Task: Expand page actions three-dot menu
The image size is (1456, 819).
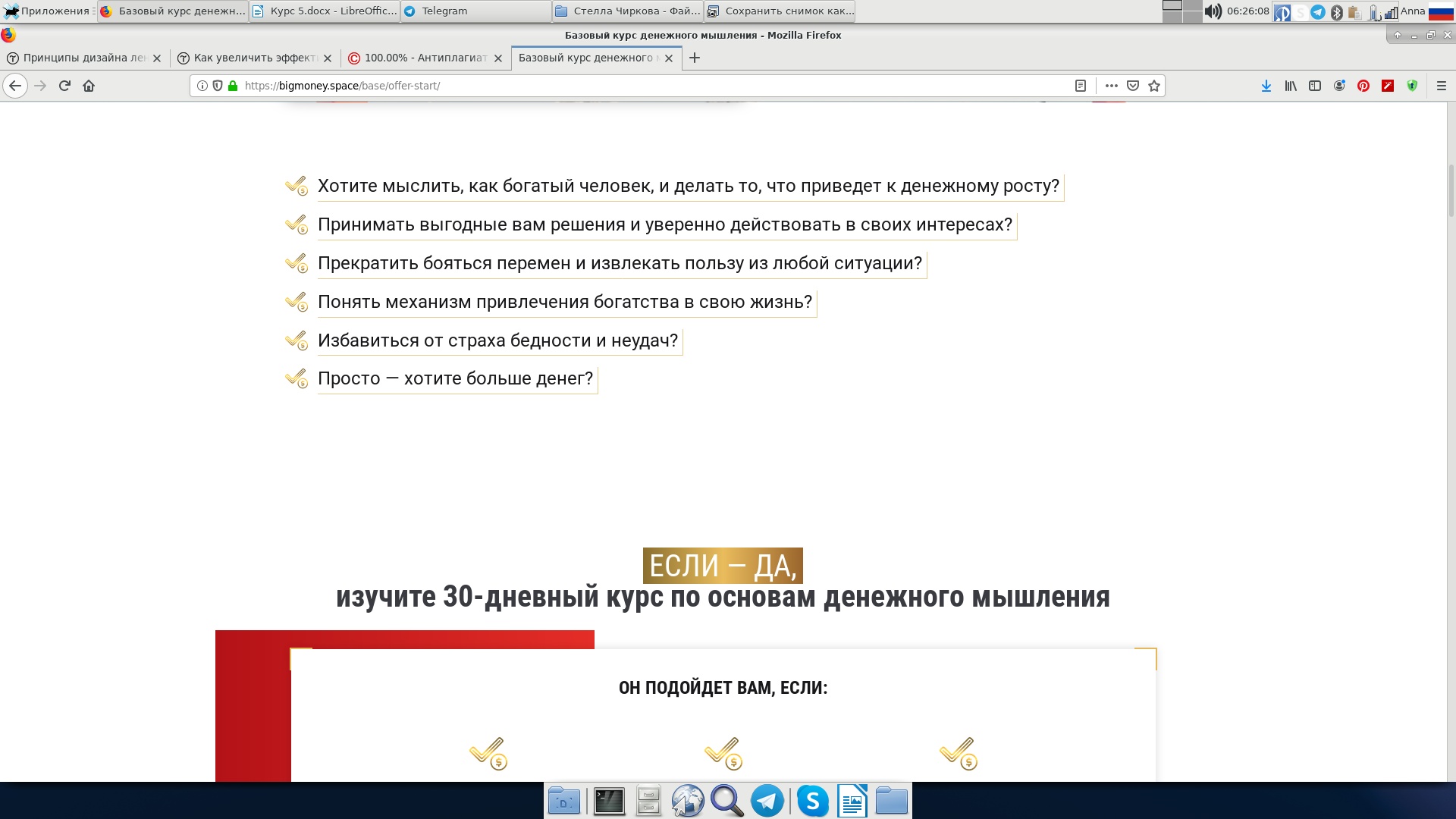Action: click(x=1112, y=86)
